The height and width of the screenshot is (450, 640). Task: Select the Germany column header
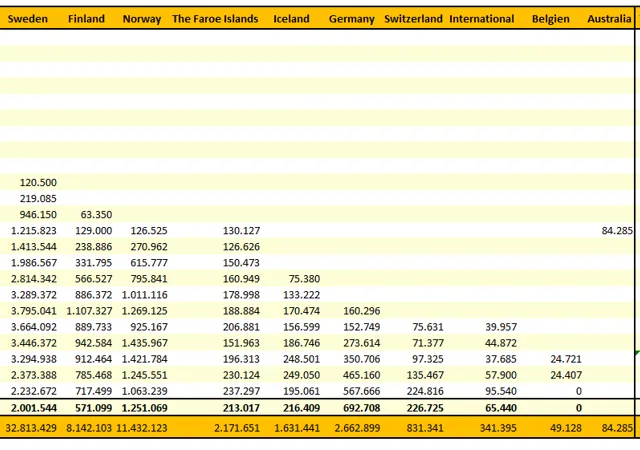coord(351,19)
